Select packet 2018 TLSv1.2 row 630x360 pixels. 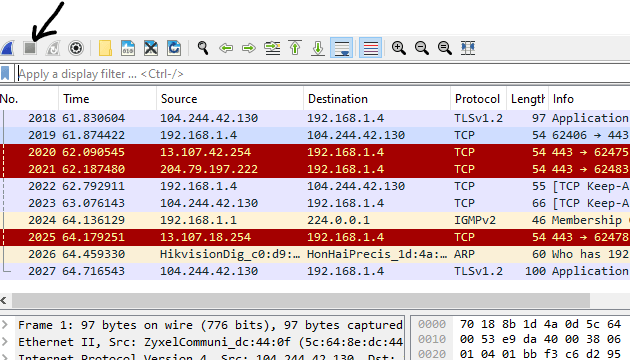[315, 118]
